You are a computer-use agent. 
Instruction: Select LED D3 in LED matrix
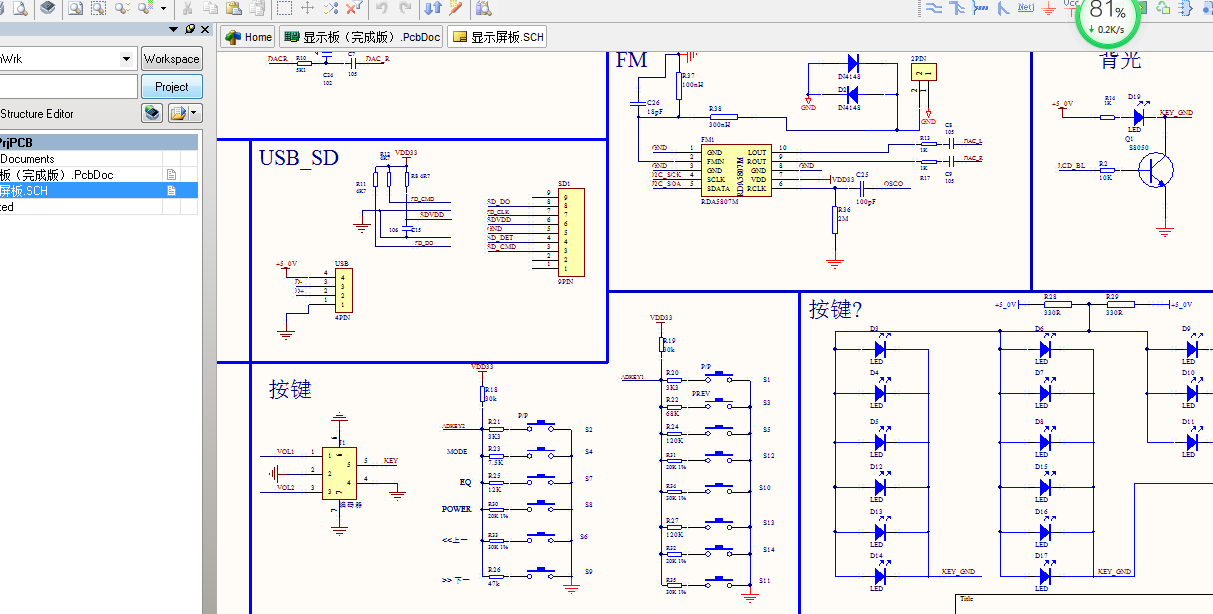click(x=879, y=350)
